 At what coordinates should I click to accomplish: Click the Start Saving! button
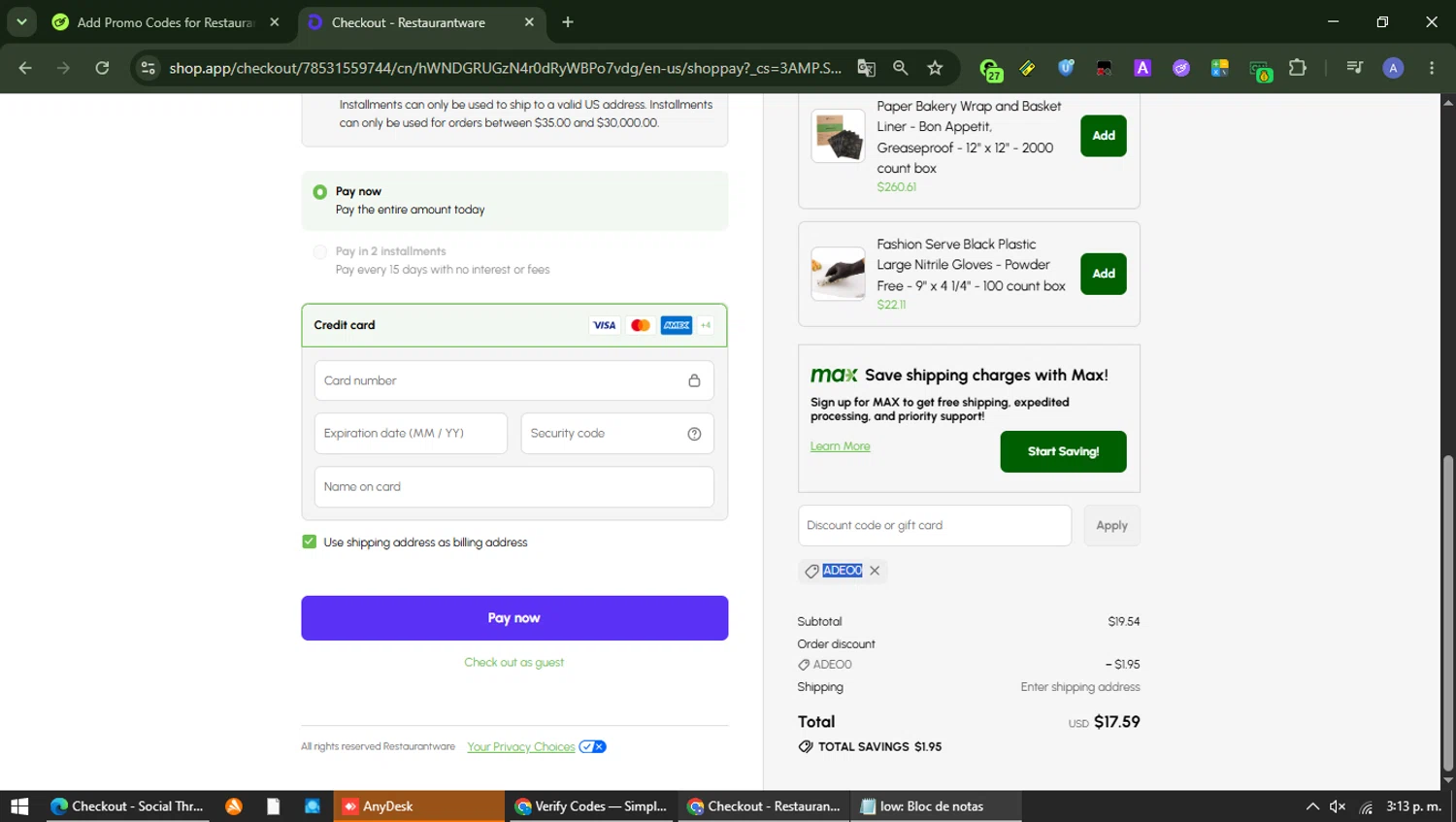pos(1063,452)
